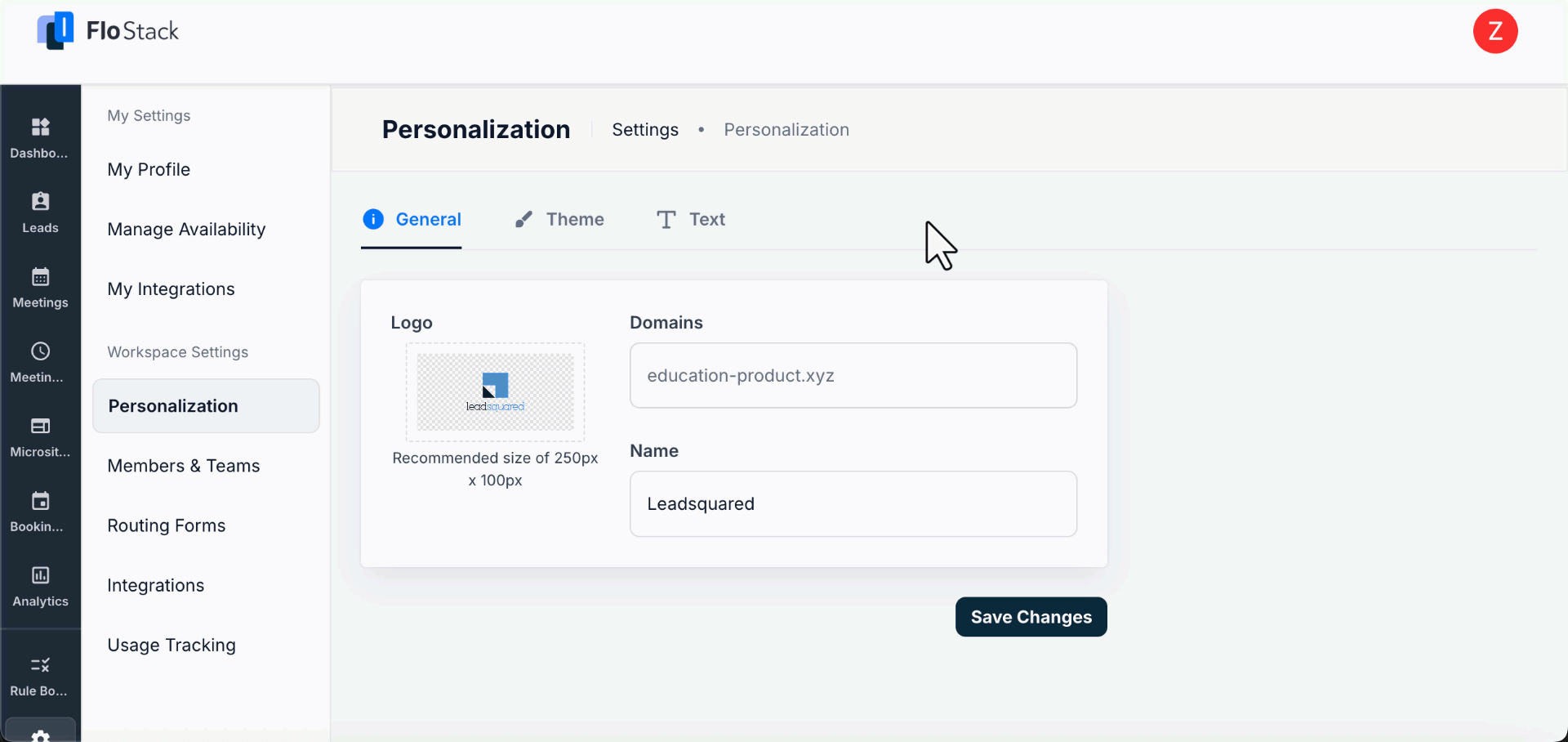Click Save Changes
This screenshot has width=1568, height=742.
pos(1031,617)
